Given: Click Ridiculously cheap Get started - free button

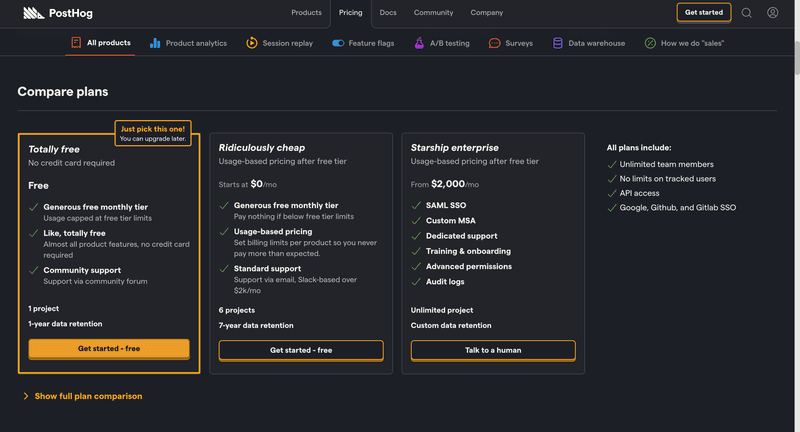Looking at the screenshot, I should click(x=301, y=350).
